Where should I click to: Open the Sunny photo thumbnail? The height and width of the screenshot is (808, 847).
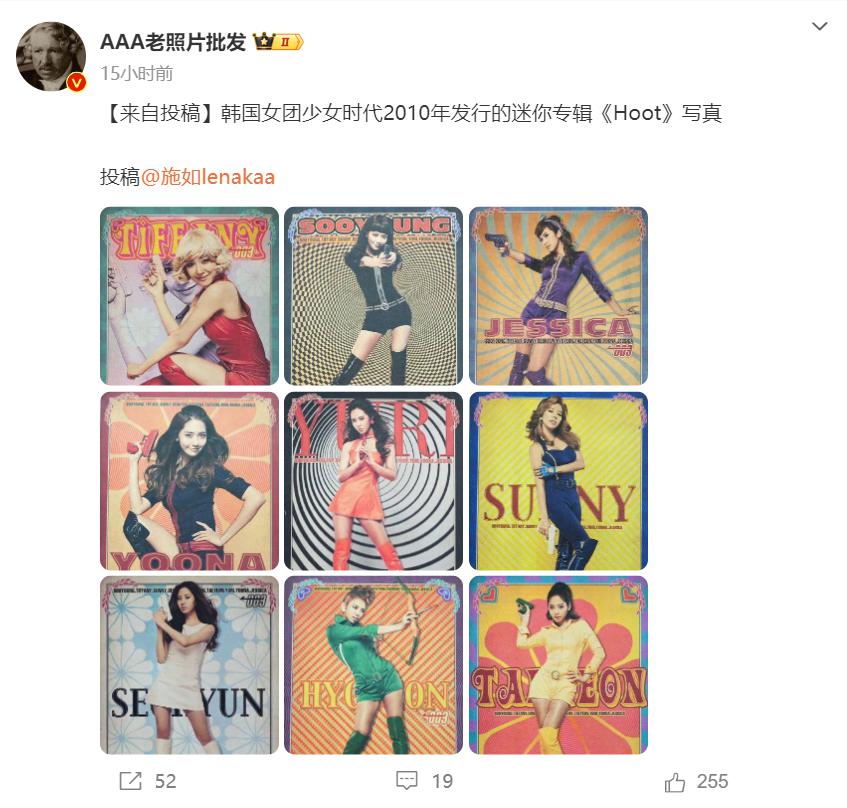[558, 481]
